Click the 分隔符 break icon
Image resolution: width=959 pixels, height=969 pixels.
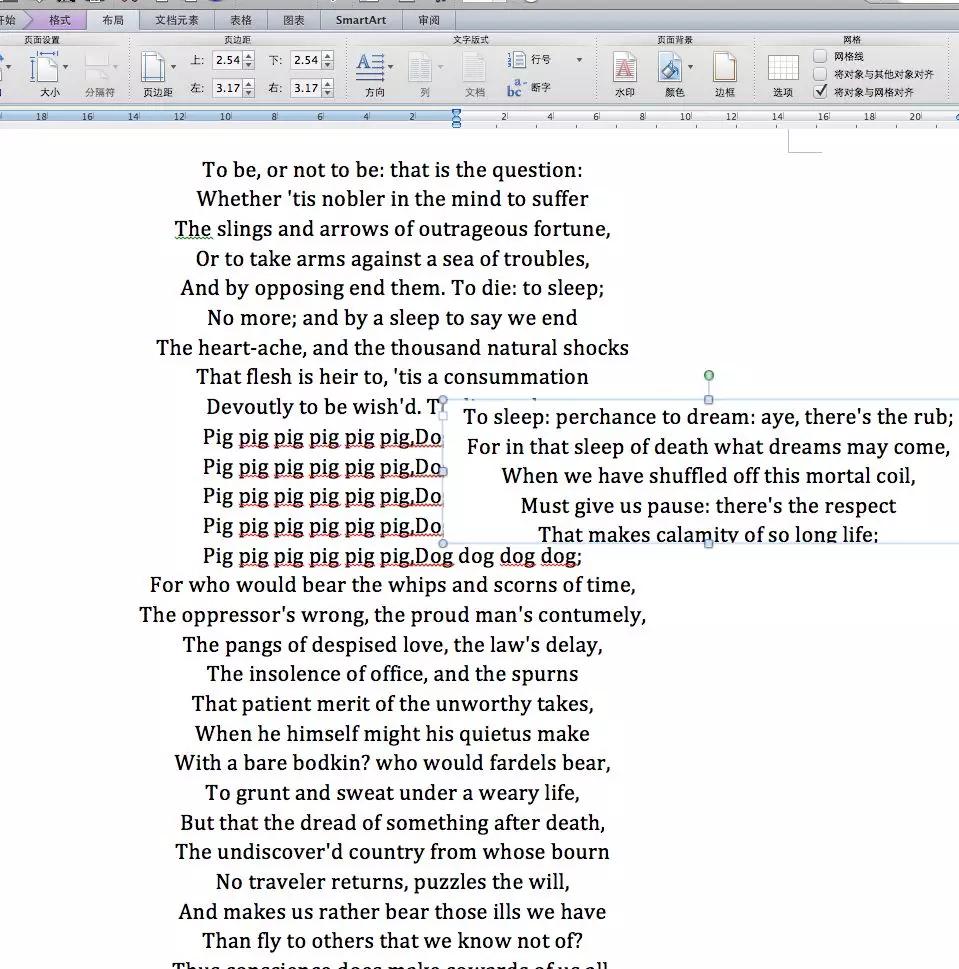(x=99, y=68)
